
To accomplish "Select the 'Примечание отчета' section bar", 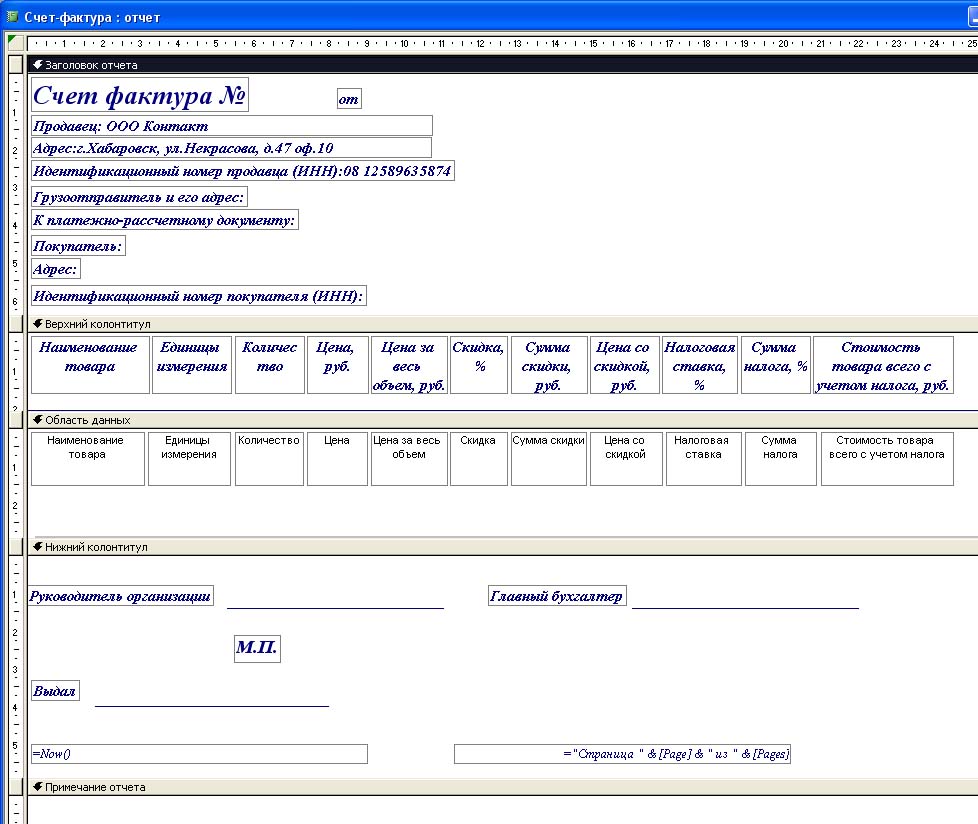I will (x=503, y=787).
